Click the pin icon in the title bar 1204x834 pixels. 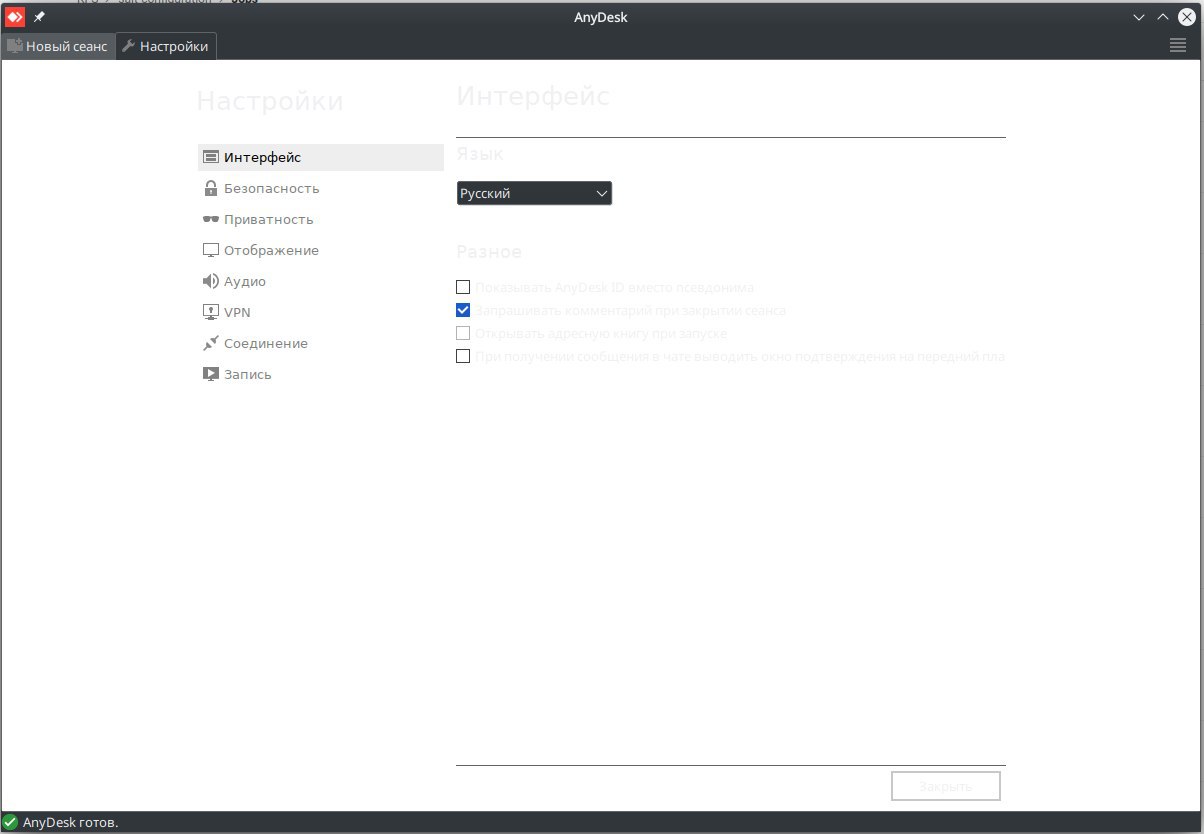pos(40,17)
